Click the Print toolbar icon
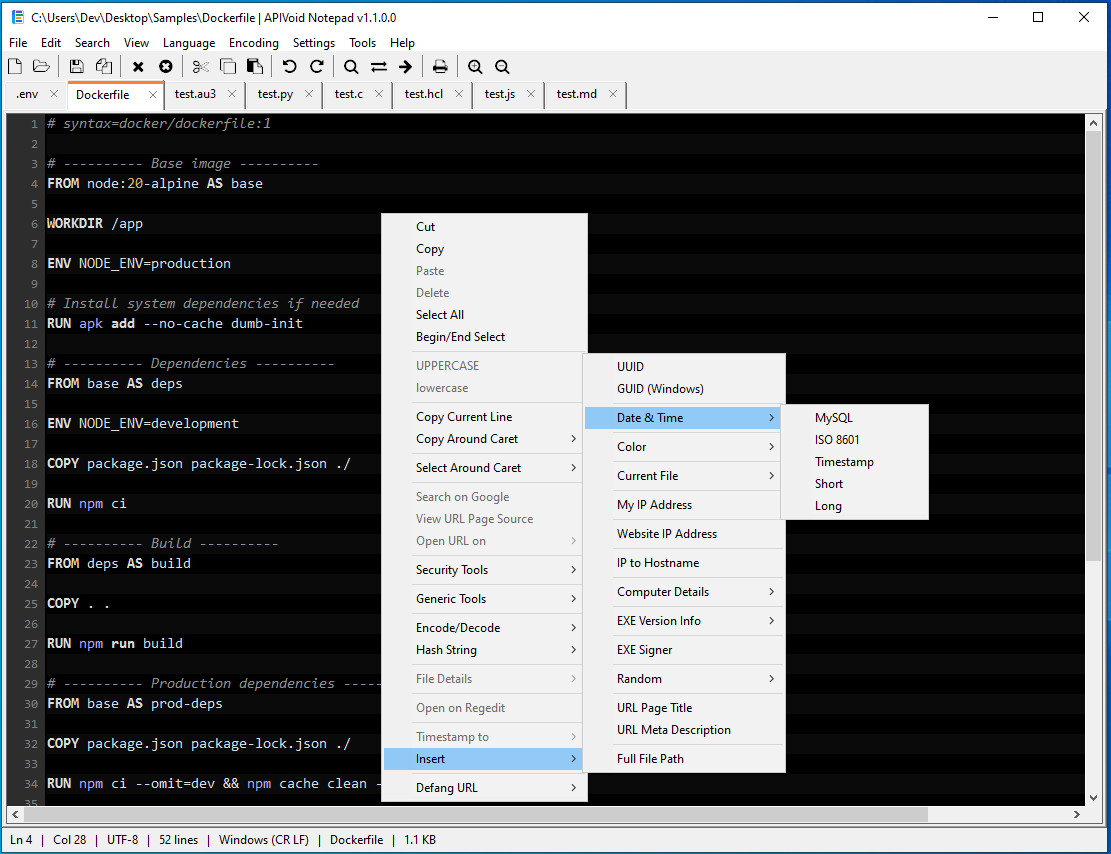The width and height of the screenshot is (1111, 854). (440, 67)
